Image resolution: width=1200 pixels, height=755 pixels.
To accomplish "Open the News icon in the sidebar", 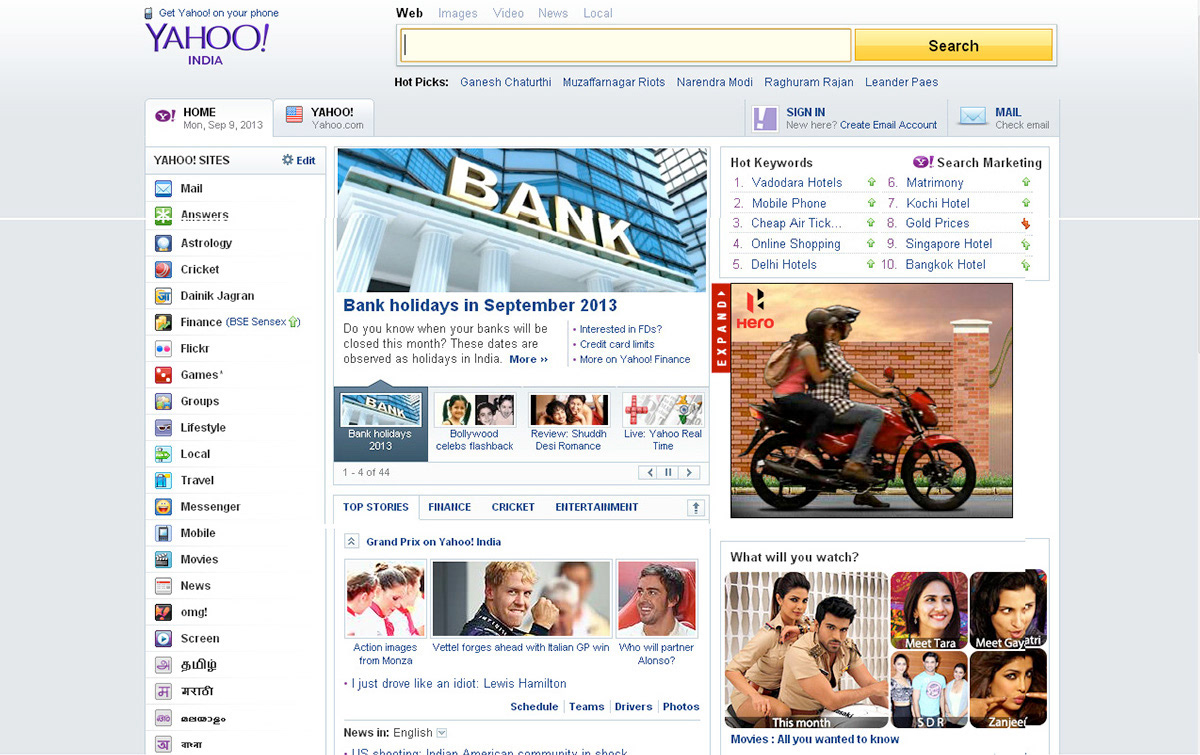I will point(163,586).
